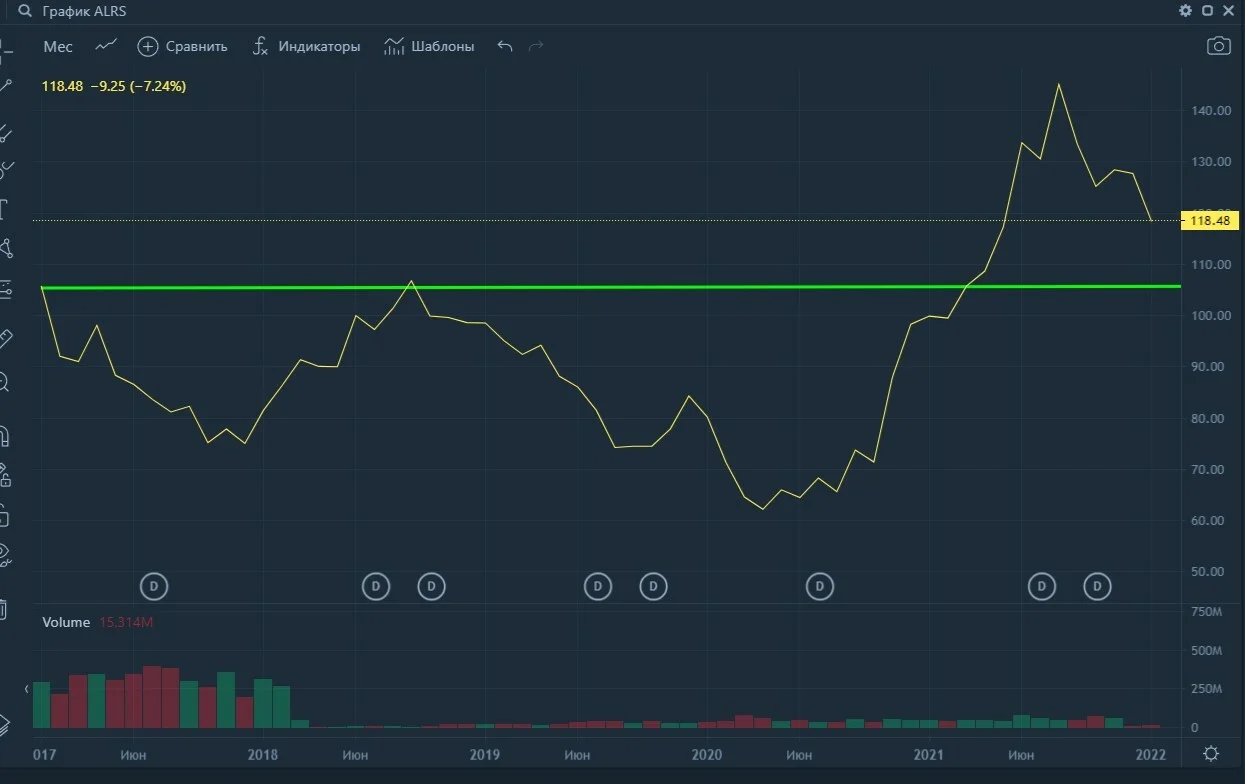Select the trend line drawing tool
This screenshot has width=1245, height=784.
coord(5,88)
